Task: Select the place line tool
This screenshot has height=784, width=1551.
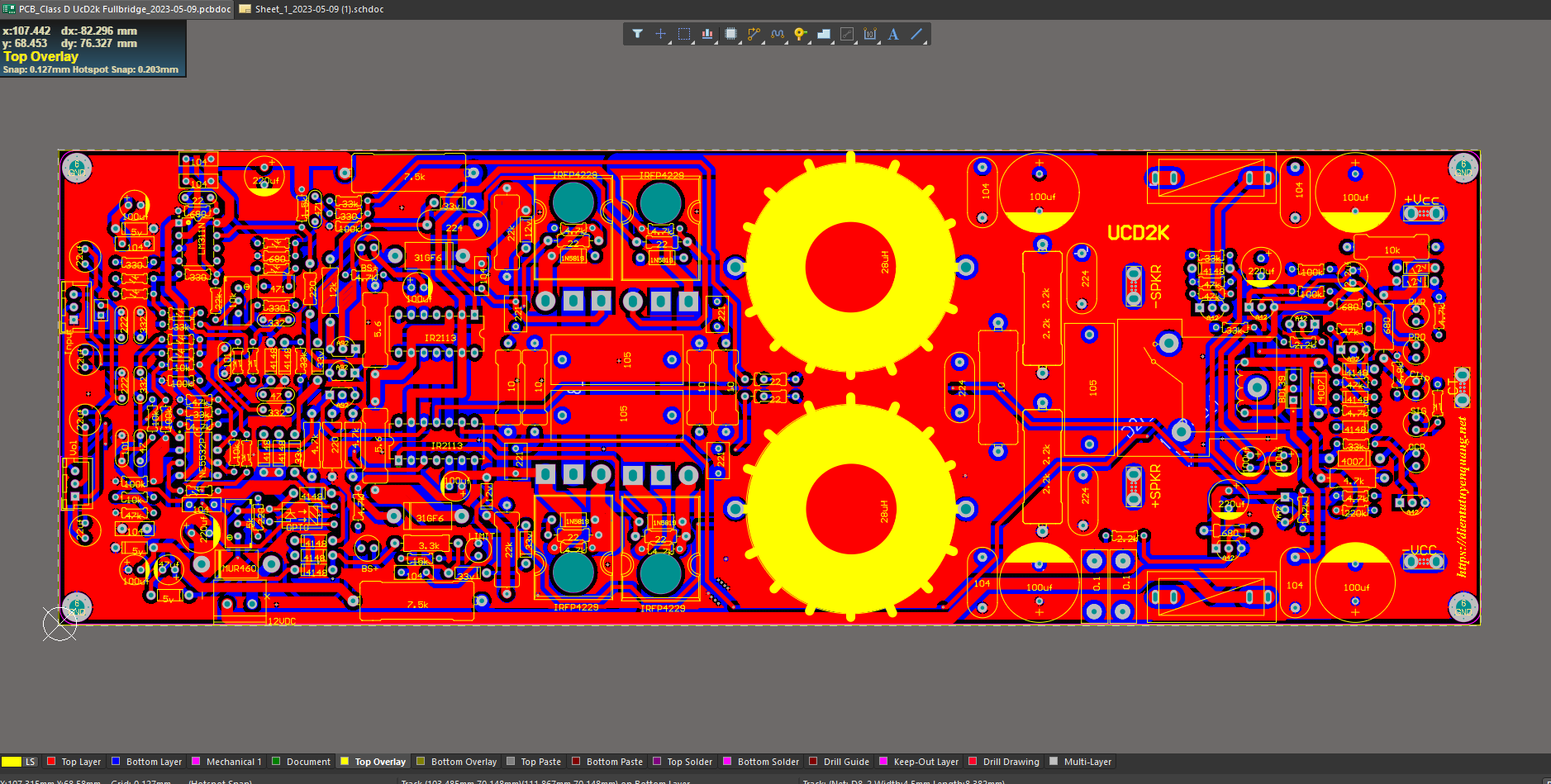Action: [916, 34]
